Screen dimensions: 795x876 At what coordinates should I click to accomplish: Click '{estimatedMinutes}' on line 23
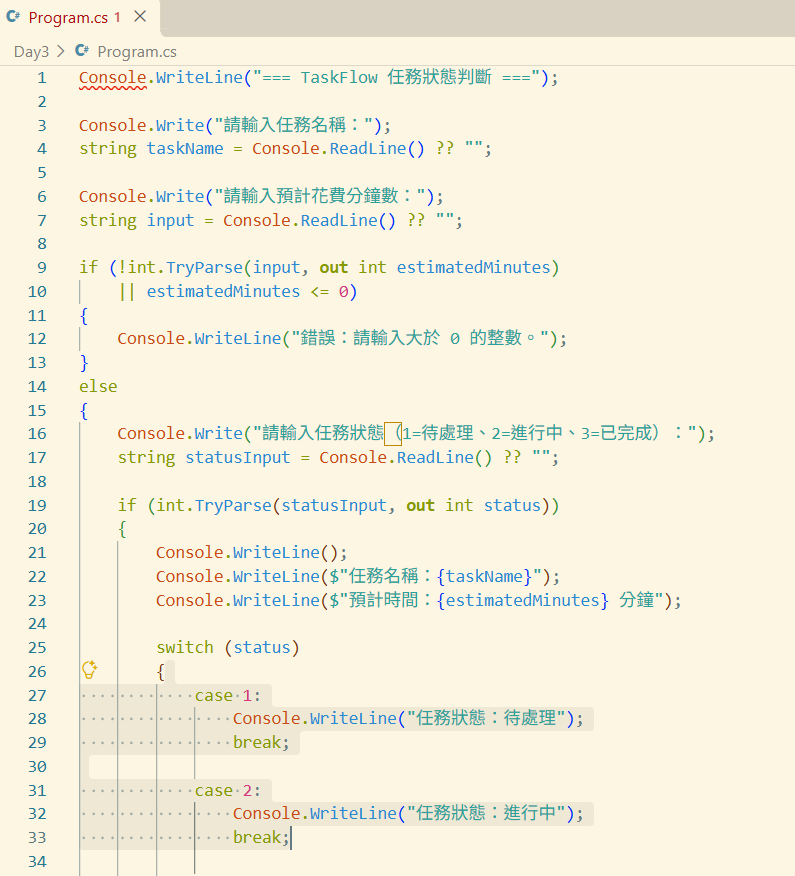click(x=522, y=601)
